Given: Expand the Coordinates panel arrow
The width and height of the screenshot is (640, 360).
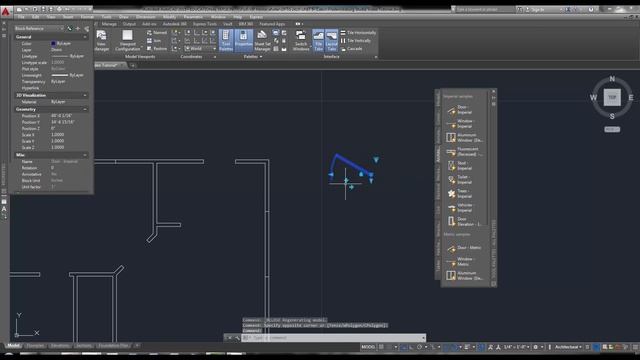Looking at the screenshot, I should click(215, 57).
